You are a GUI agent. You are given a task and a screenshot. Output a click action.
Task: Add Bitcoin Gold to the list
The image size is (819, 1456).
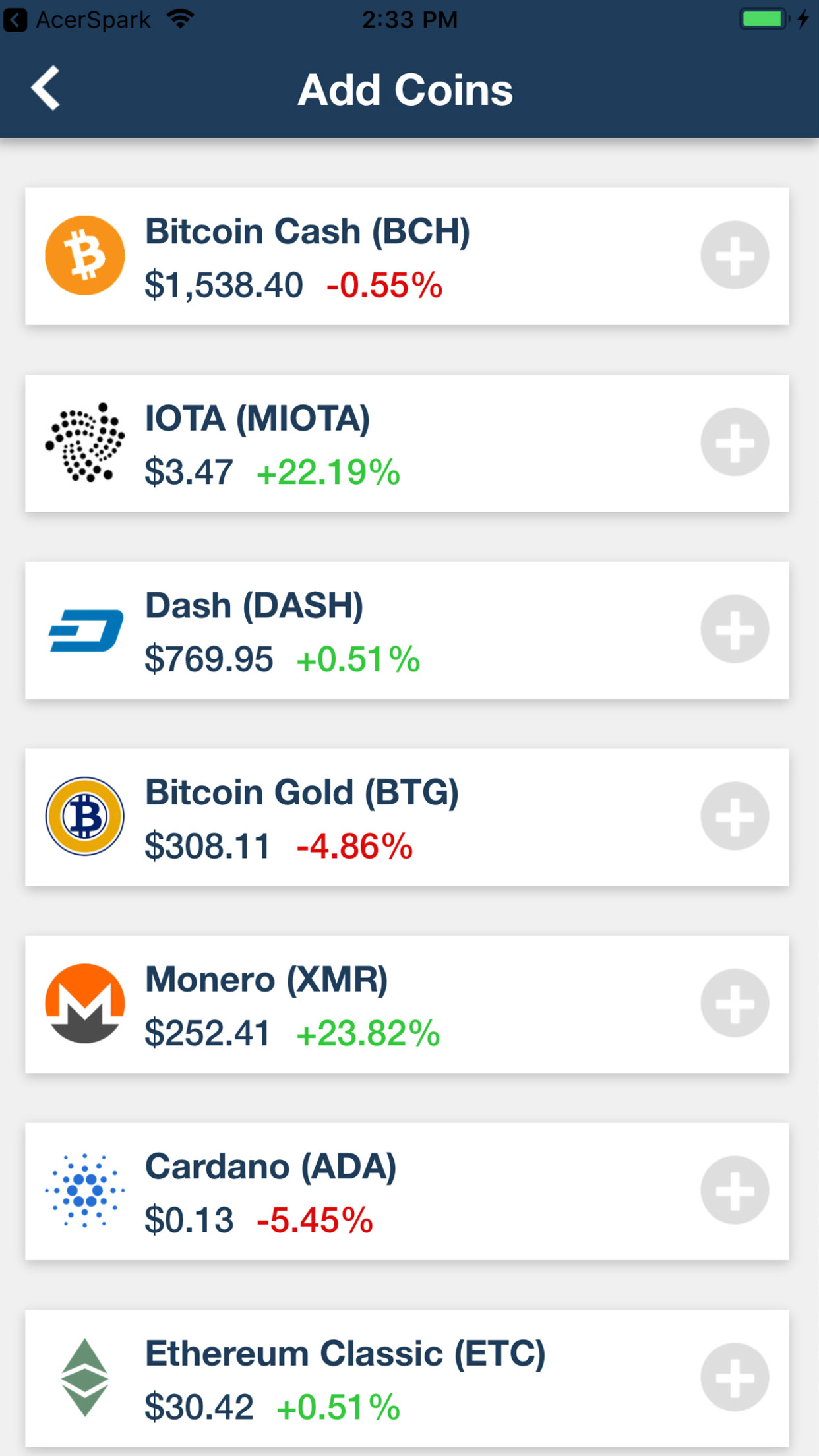point(735,816)
